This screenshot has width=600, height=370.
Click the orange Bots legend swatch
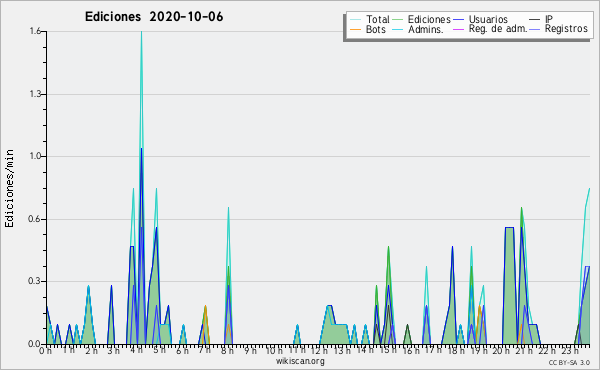pyautogui.click(x=355, y=29)
